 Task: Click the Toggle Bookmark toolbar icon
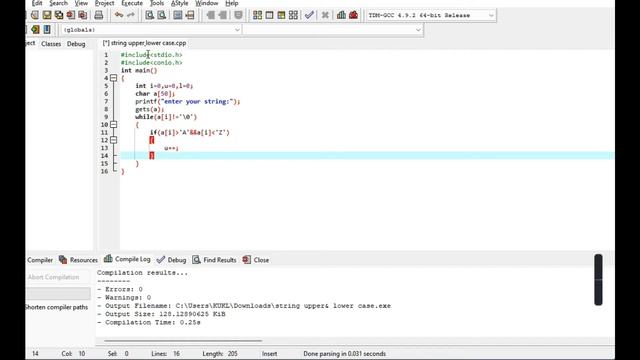238,15
